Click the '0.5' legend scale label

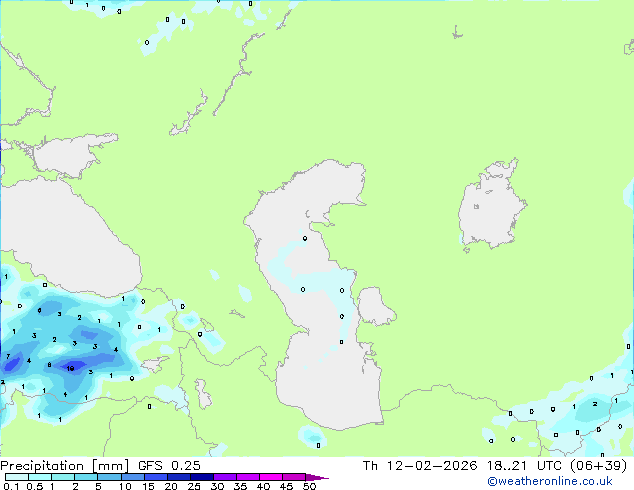point(35,486)
